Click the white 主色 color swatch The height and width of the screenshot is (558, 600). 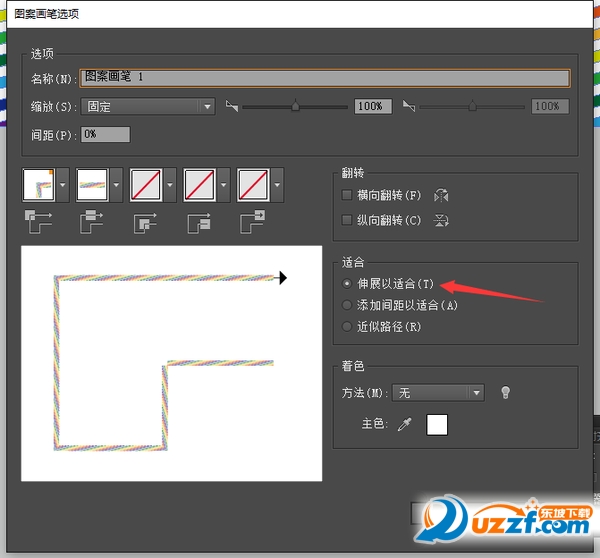click(437, 425)
